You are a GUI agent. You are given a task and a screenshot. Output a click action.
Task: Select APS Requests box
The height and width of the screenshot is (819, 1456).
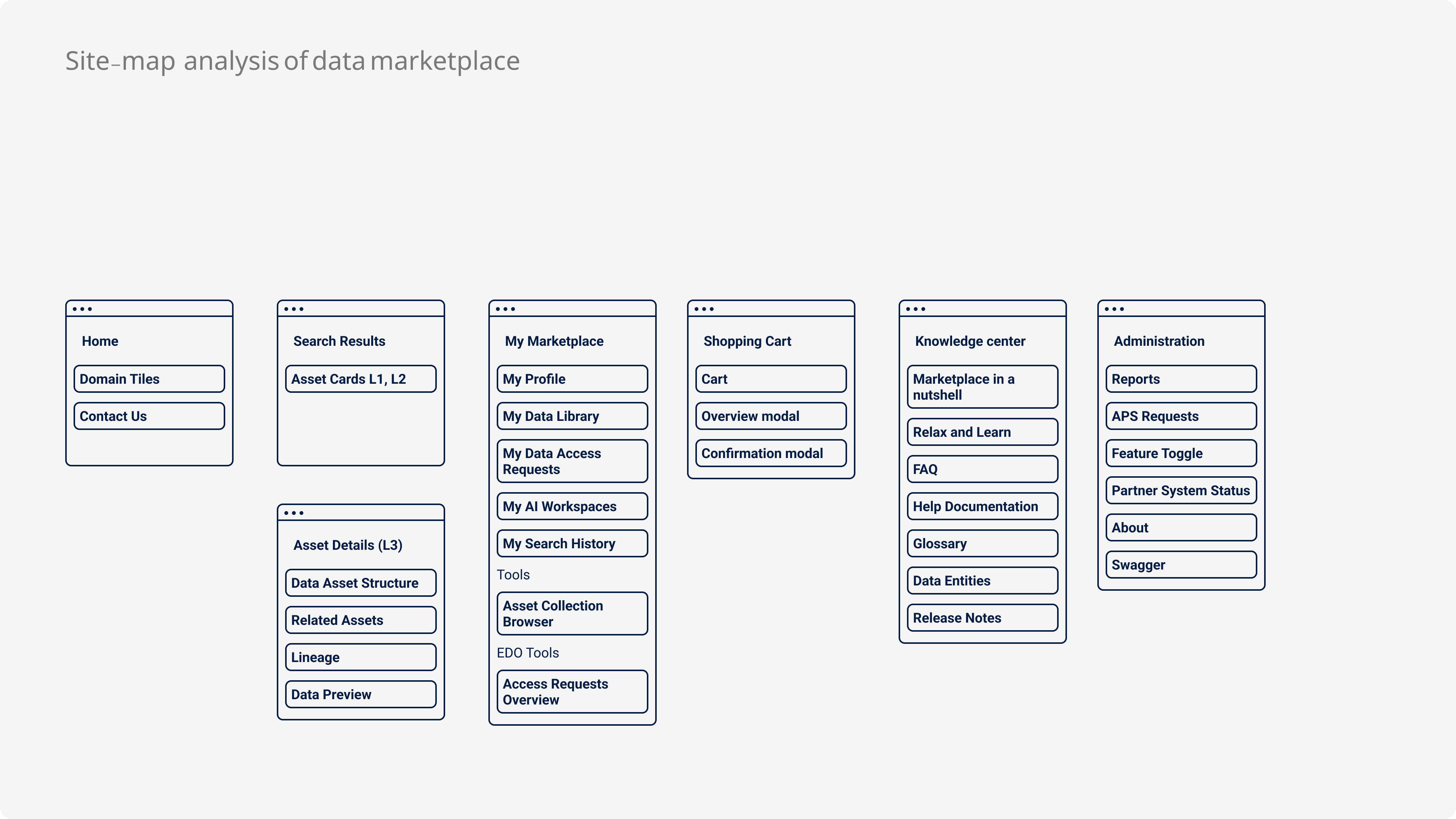pyautogui.click(x=1181, y=416)
